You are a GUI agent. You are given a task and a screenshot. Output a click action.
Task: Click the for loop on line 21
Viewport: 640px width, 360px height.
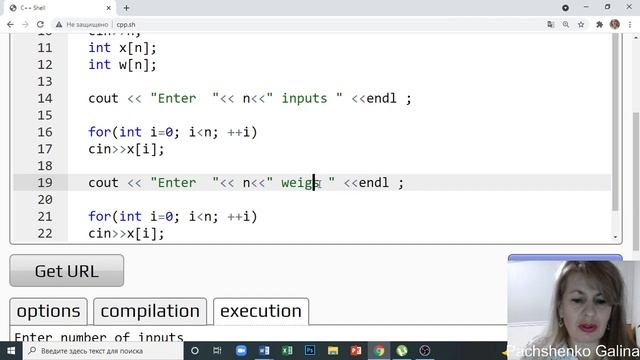coord(173,217)
